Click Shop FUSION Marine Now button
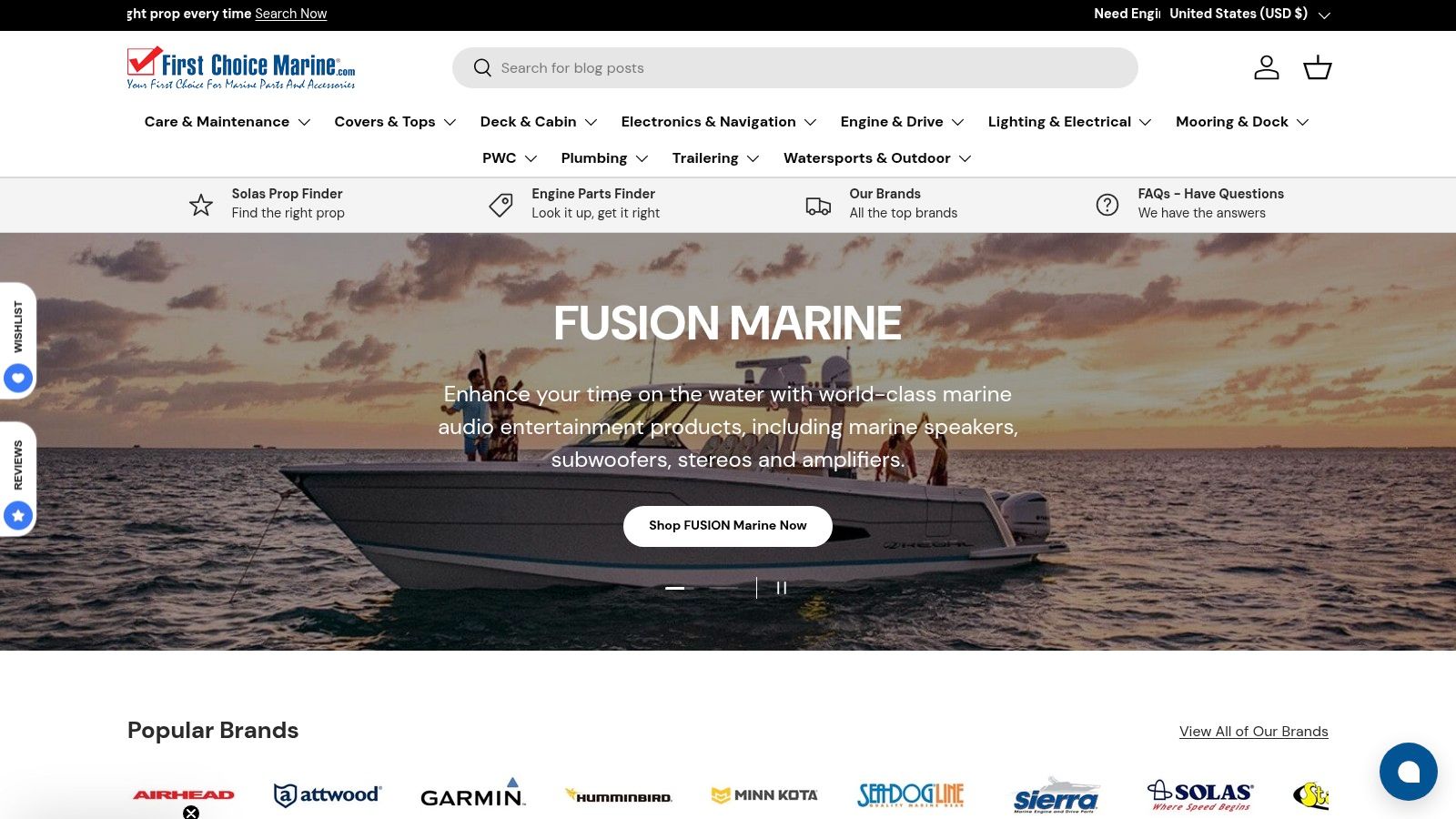 [x=728, y=526]
